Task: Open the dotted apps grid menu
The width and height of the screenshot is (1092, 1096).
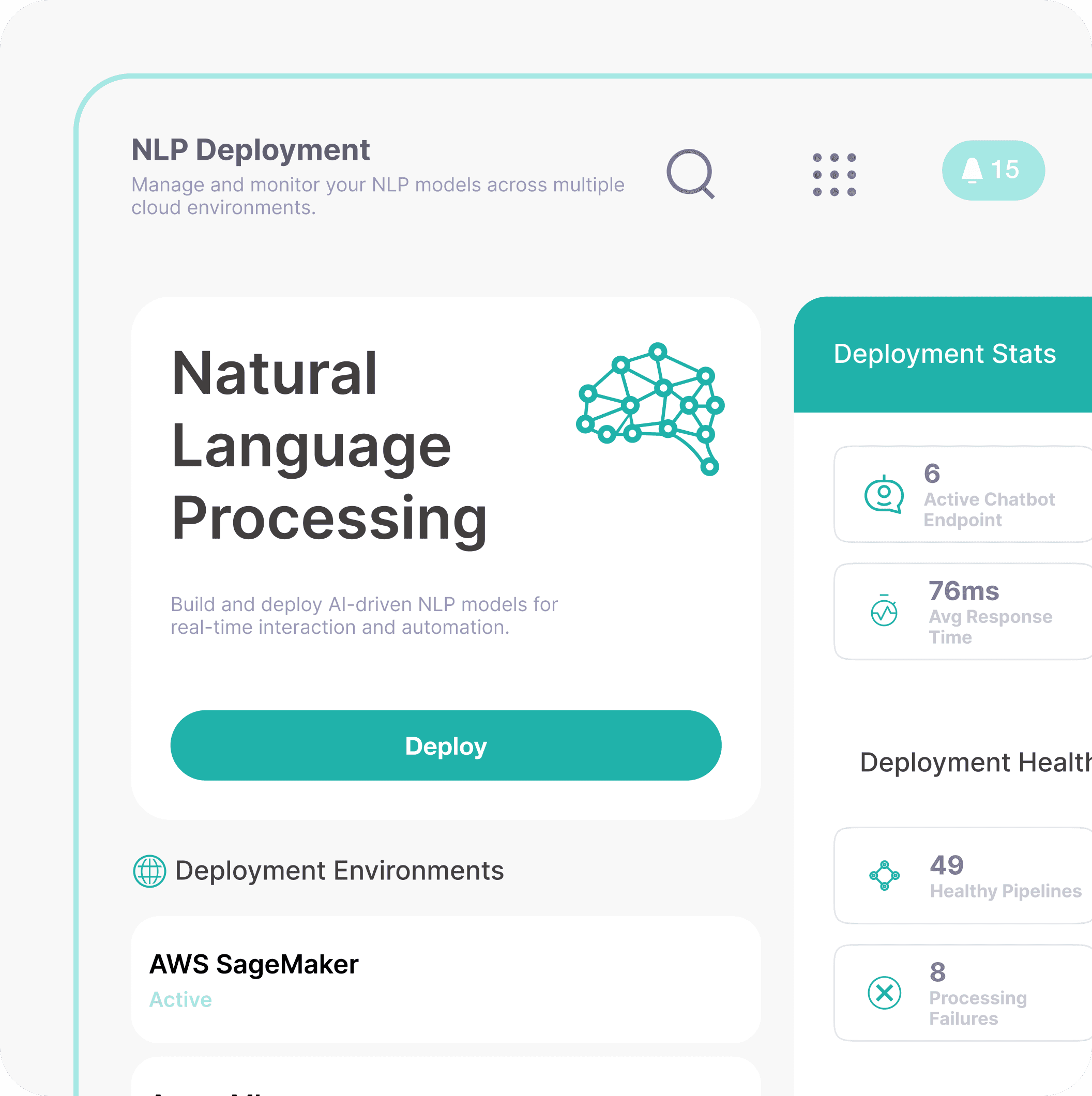Action: point(834,175)
